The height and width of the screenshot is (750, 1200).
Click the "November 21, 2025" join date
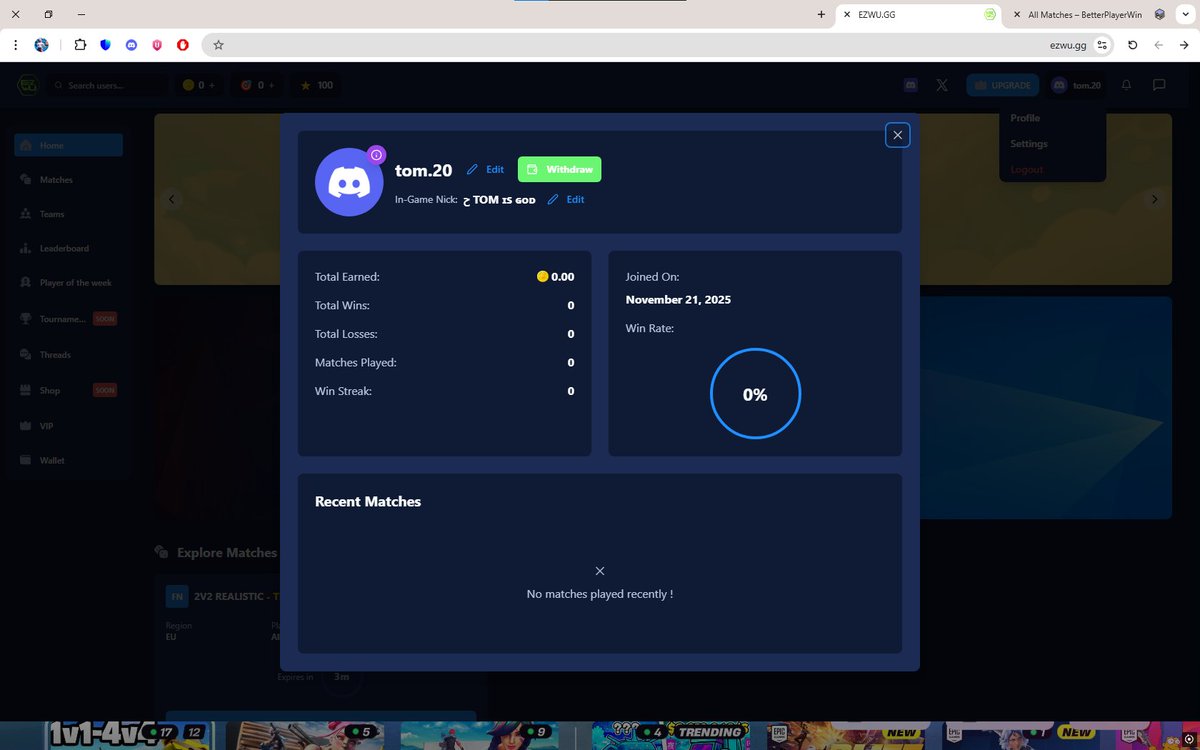678,300
